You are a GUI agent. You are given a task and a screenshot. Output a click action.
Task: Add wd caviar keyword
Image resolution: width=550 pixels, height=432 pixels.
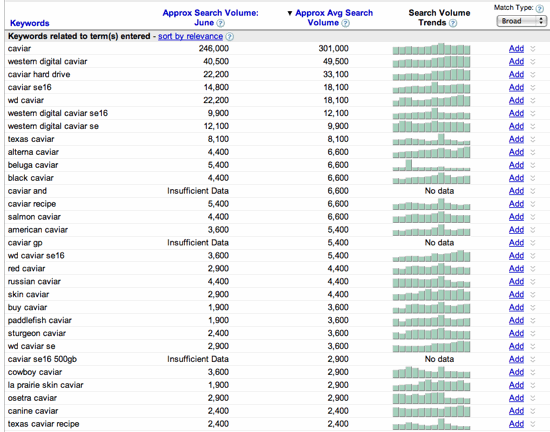coord(516,100)
